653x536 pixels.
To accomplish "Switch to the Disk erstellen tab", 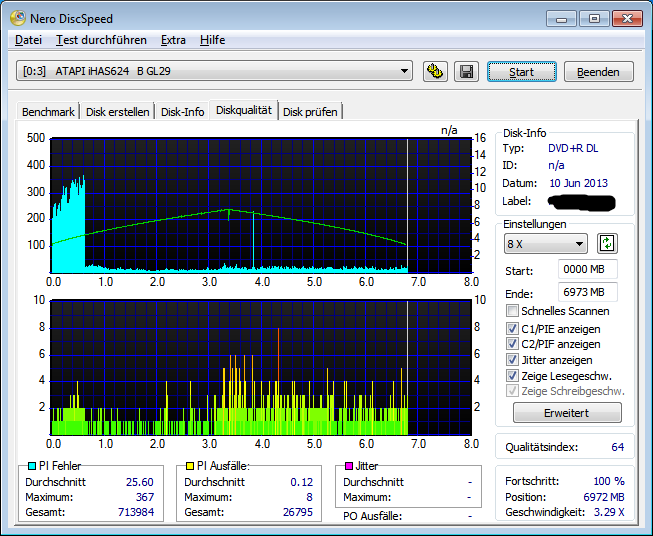I will pyautogui.click(x=117, y=112).
